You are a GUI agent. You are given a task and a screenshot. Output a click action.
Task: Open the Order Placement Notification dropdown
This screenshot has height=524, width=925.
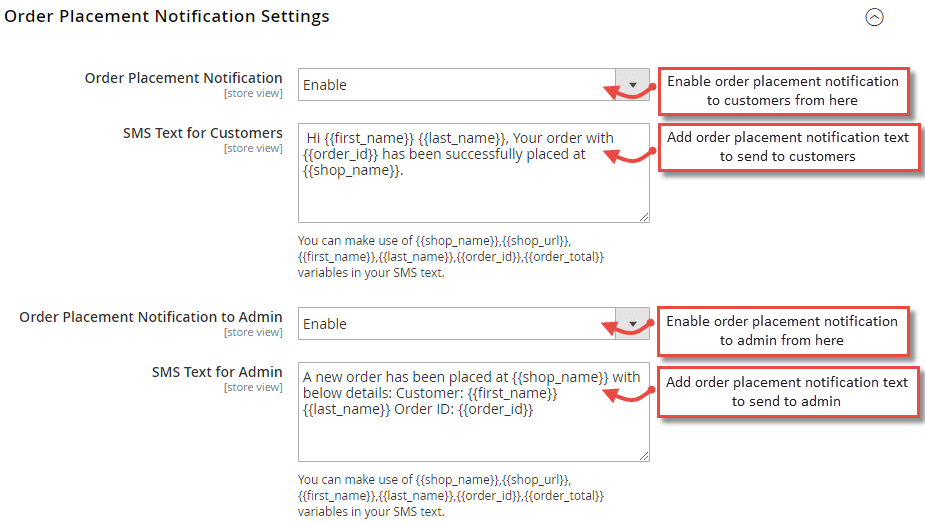click(x=473, y=85)
